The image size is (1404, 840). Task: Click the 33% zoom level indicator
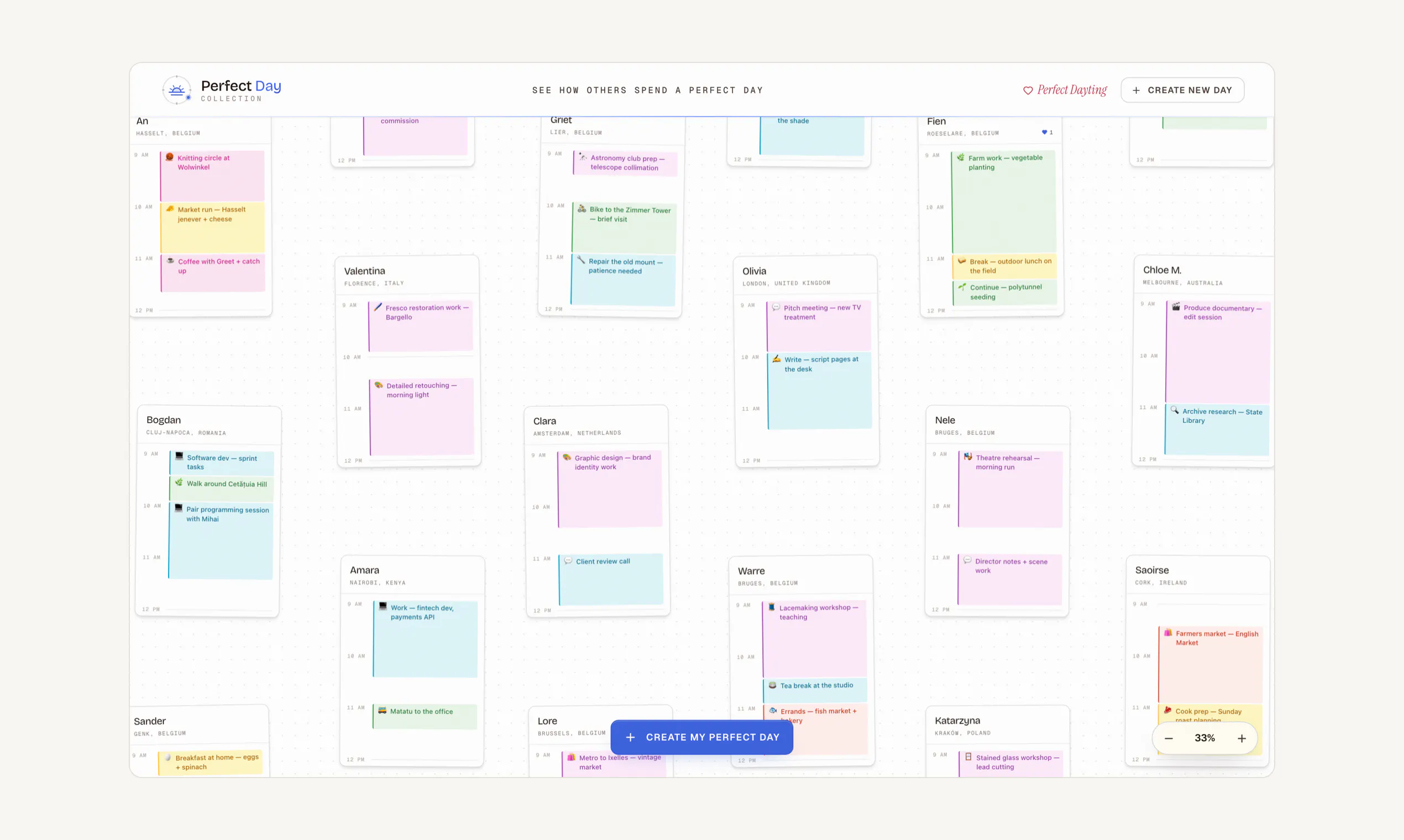point(1204,738)
